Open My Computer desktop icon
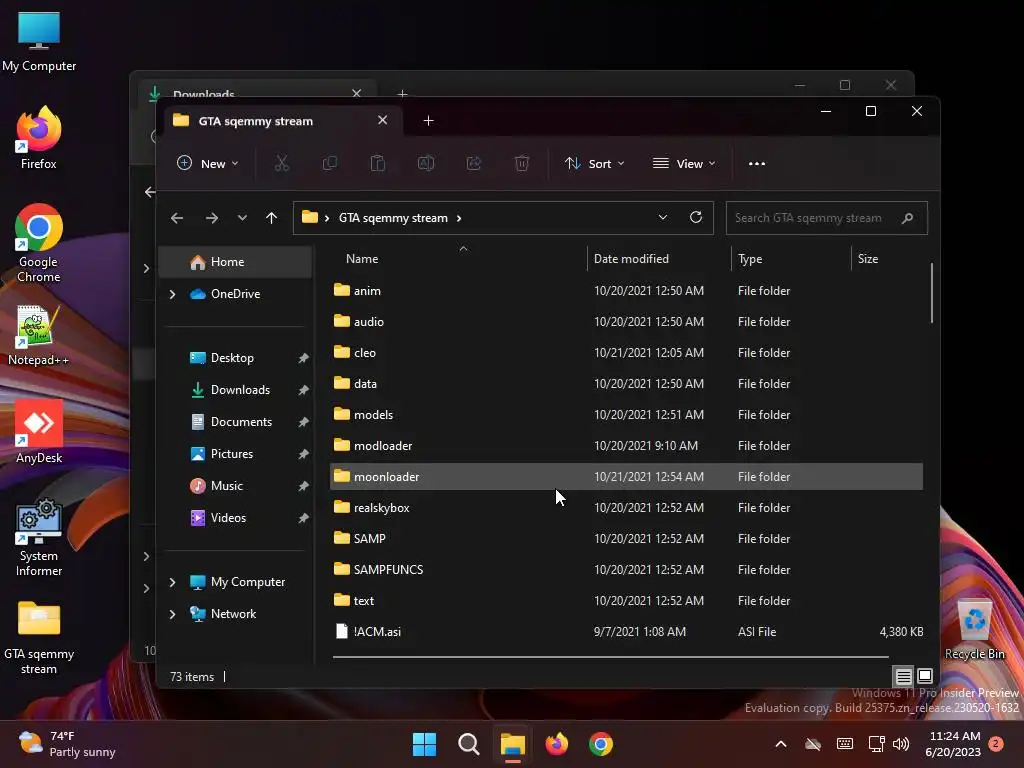1024x768 pixels. [39, 40]
